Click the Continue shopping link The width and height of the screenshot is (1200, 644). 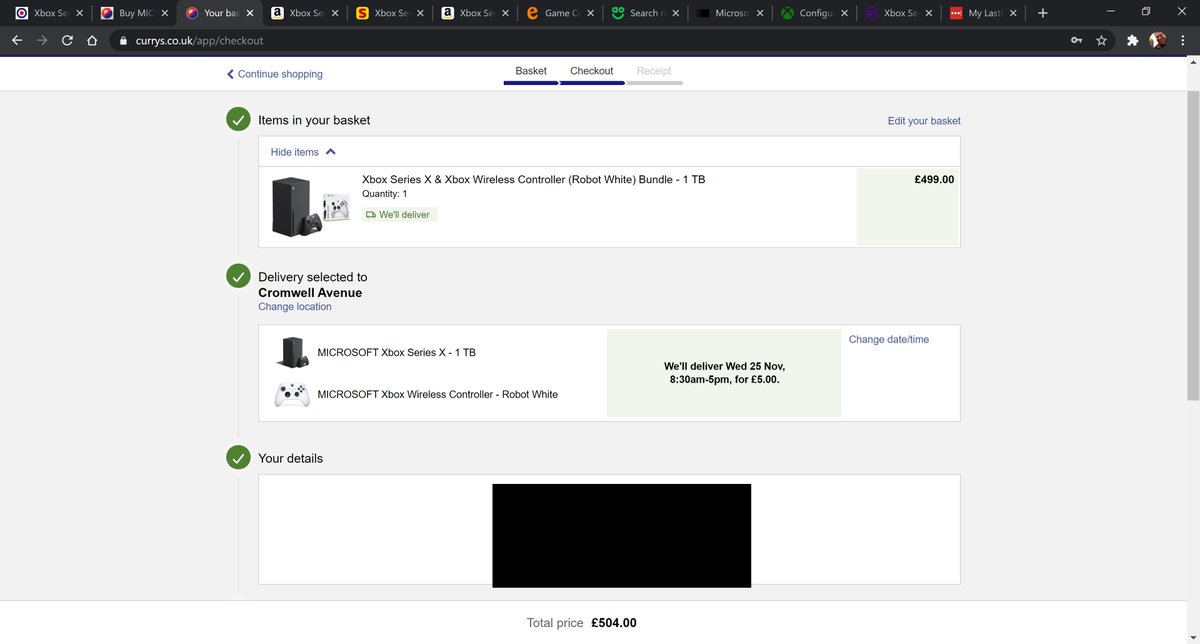coord(280,74)
